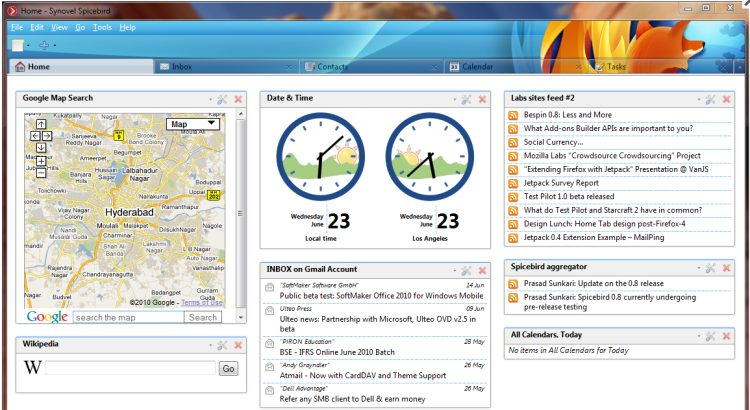Open the Go menu
750x410 pixels.
[80, 28]
